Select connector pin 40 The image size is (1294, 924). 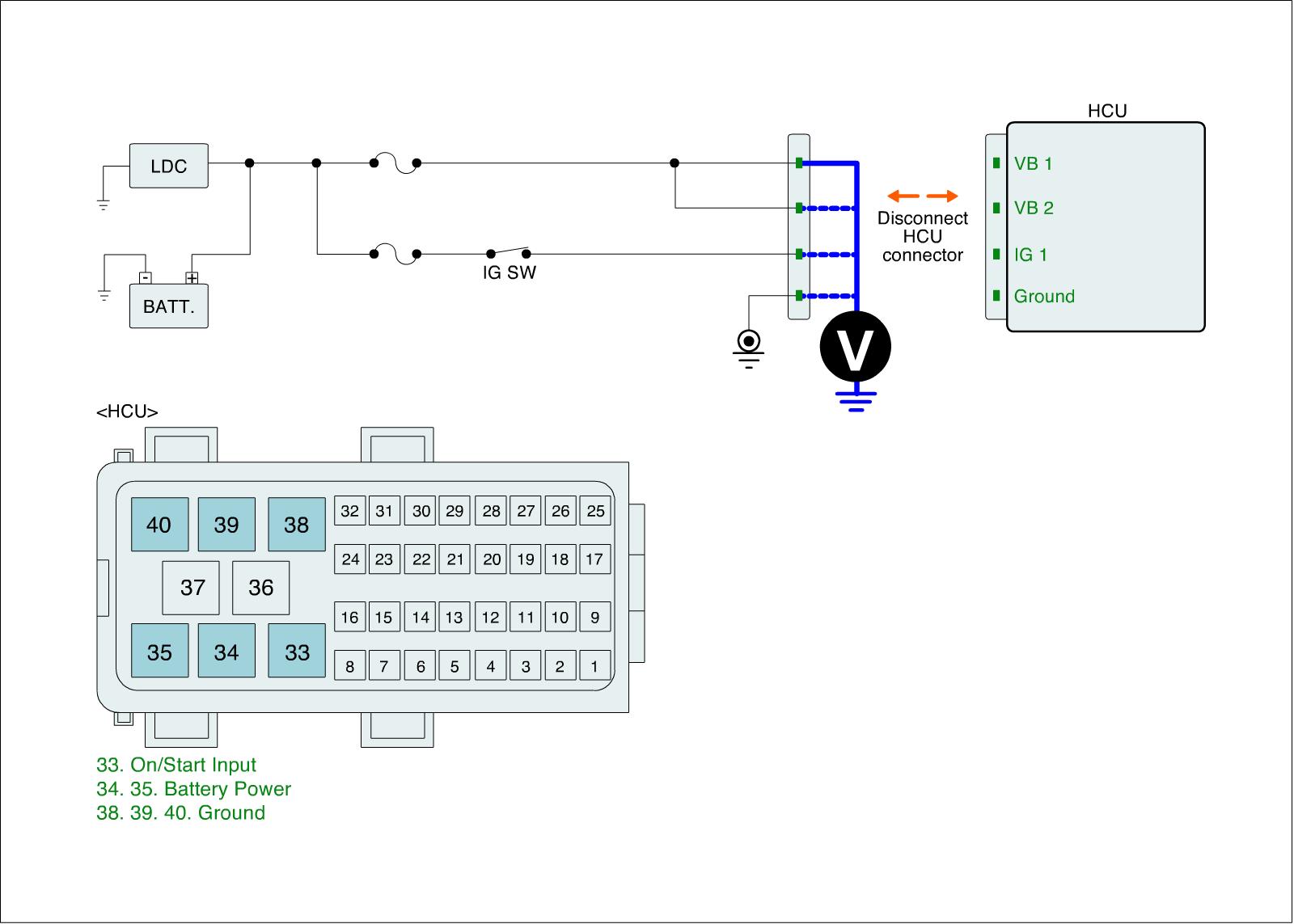pos(159,525)
